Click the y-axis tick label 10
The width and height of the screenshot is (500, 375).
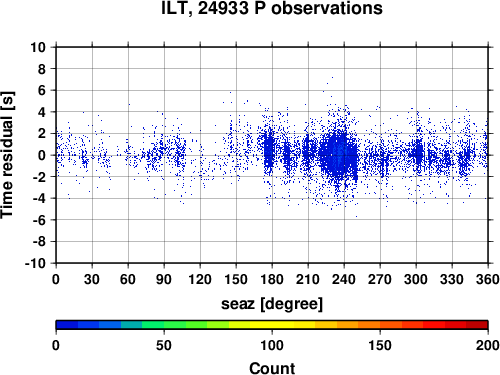point(38,47)
